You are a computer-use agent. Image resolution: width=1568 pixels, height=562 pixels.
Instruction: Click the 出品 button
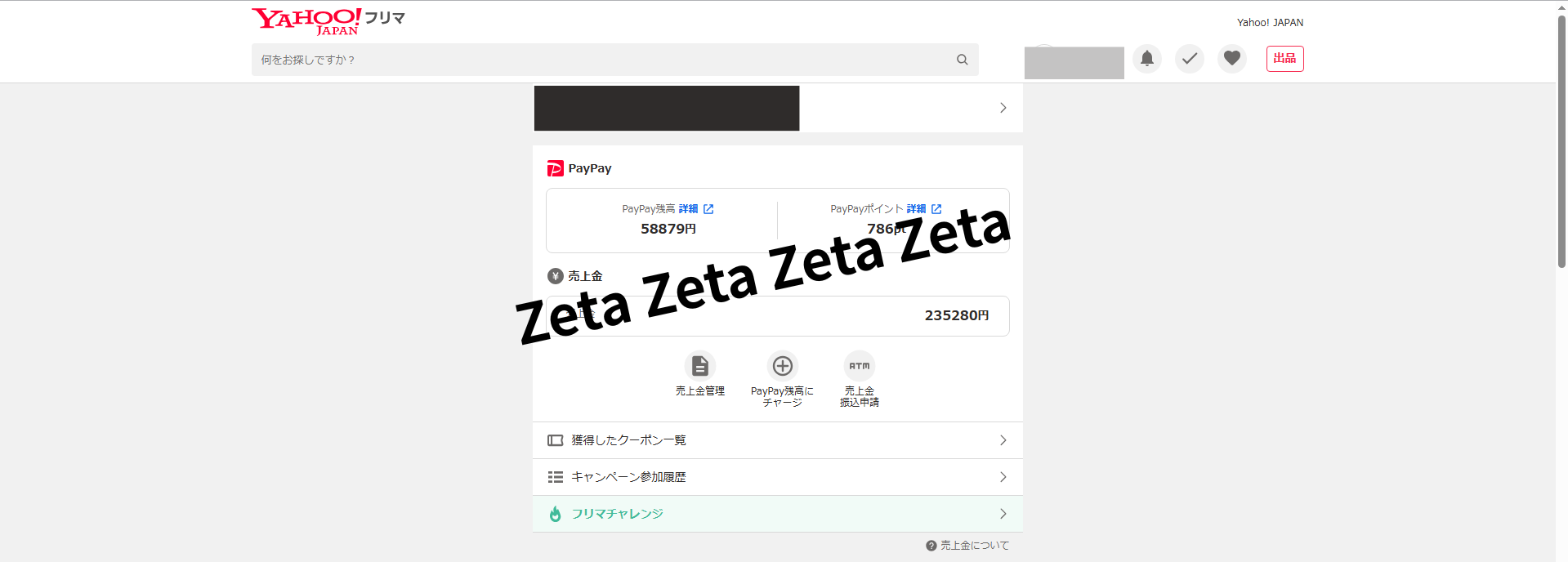[x=1284, y=59]
